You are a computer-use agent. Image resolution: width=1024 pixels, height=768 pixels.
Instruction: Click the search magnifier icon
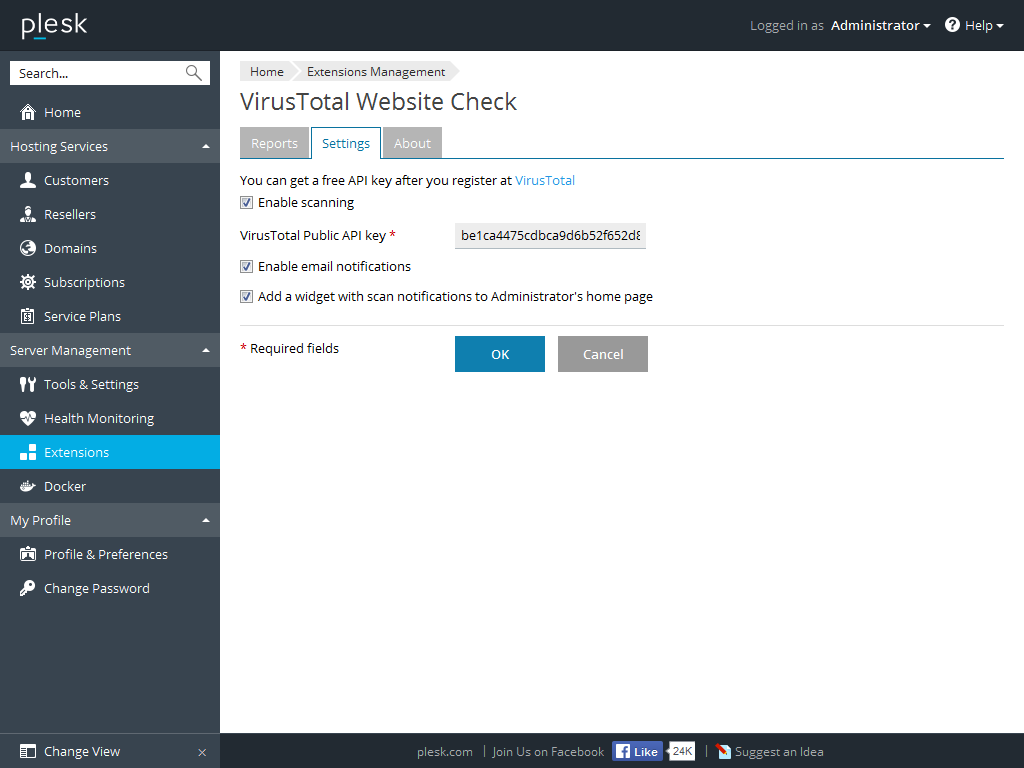coord(193,72)
